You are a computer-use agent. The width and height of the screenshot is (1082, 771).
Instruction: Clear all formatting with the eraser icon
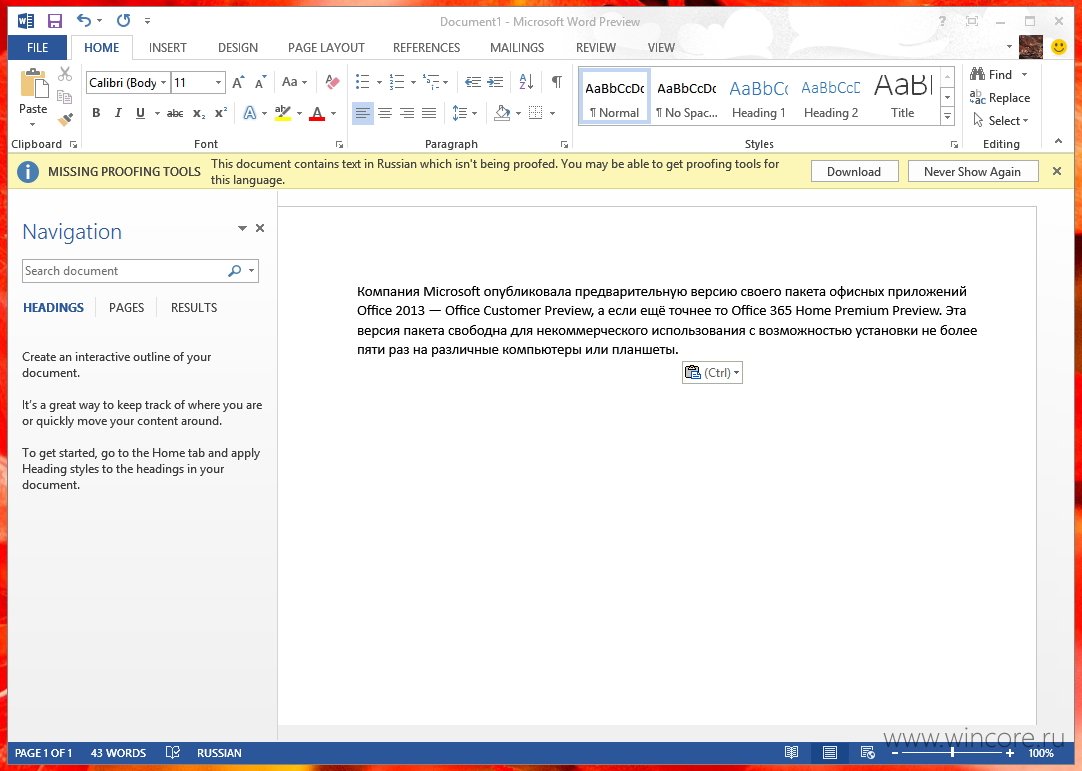click(x=332, y=82)
